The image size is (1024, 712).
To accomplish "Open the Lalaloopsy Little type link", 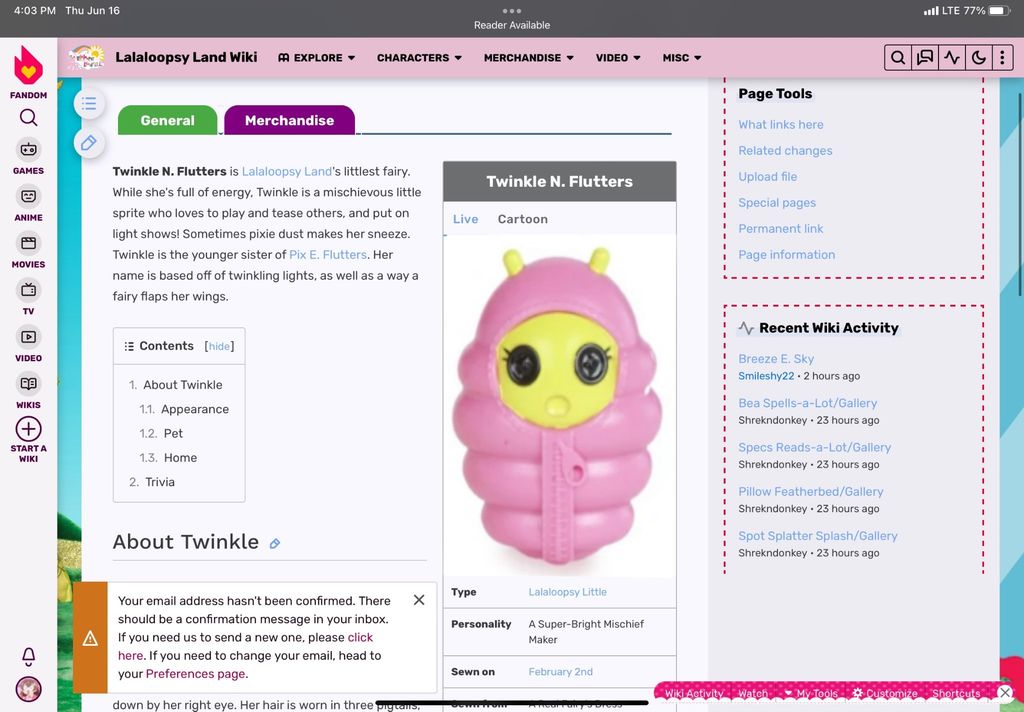I will click(568, 592).
